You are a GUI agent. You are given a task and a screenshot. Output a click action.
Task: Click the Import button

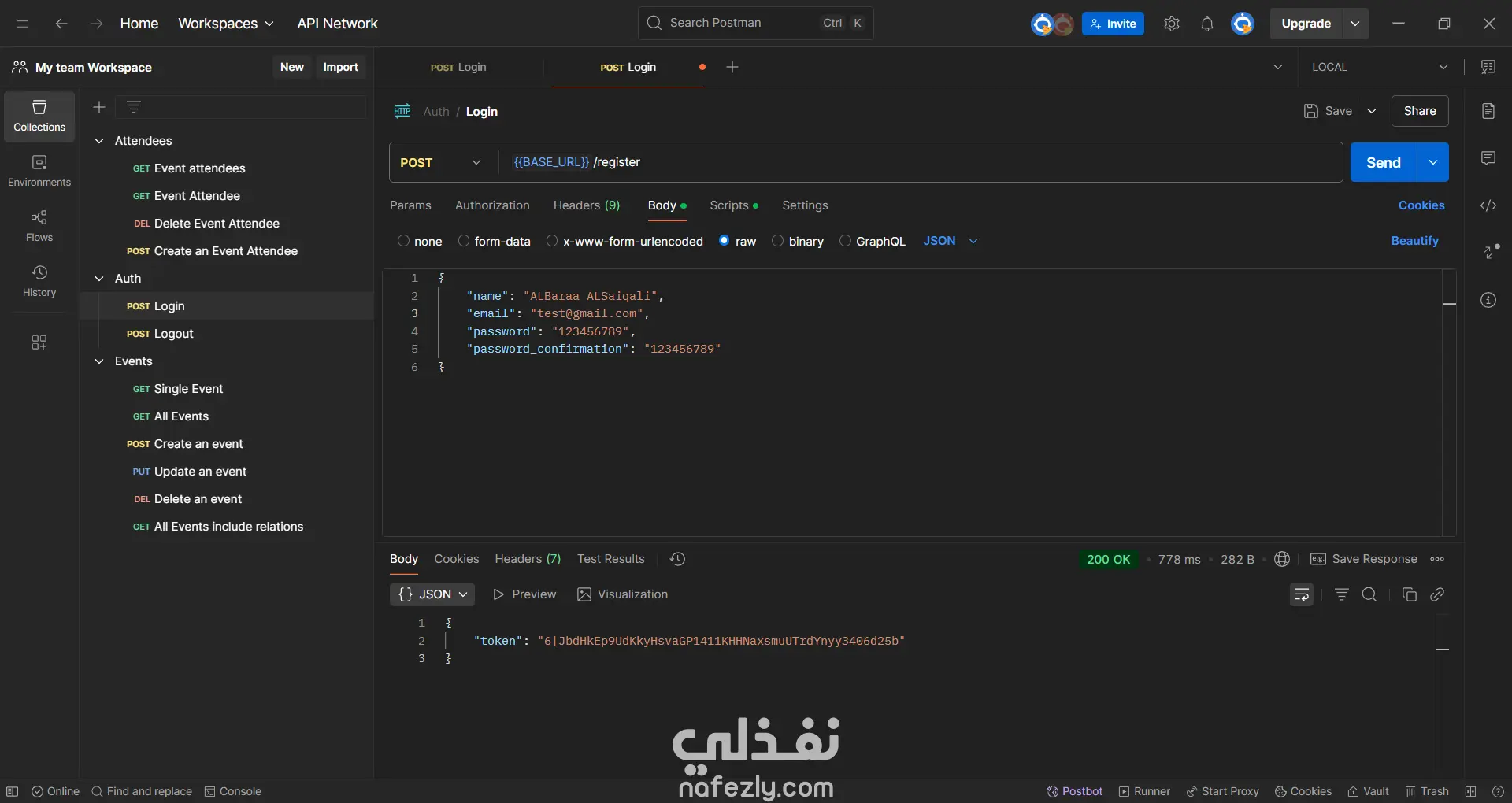(340, 67)
